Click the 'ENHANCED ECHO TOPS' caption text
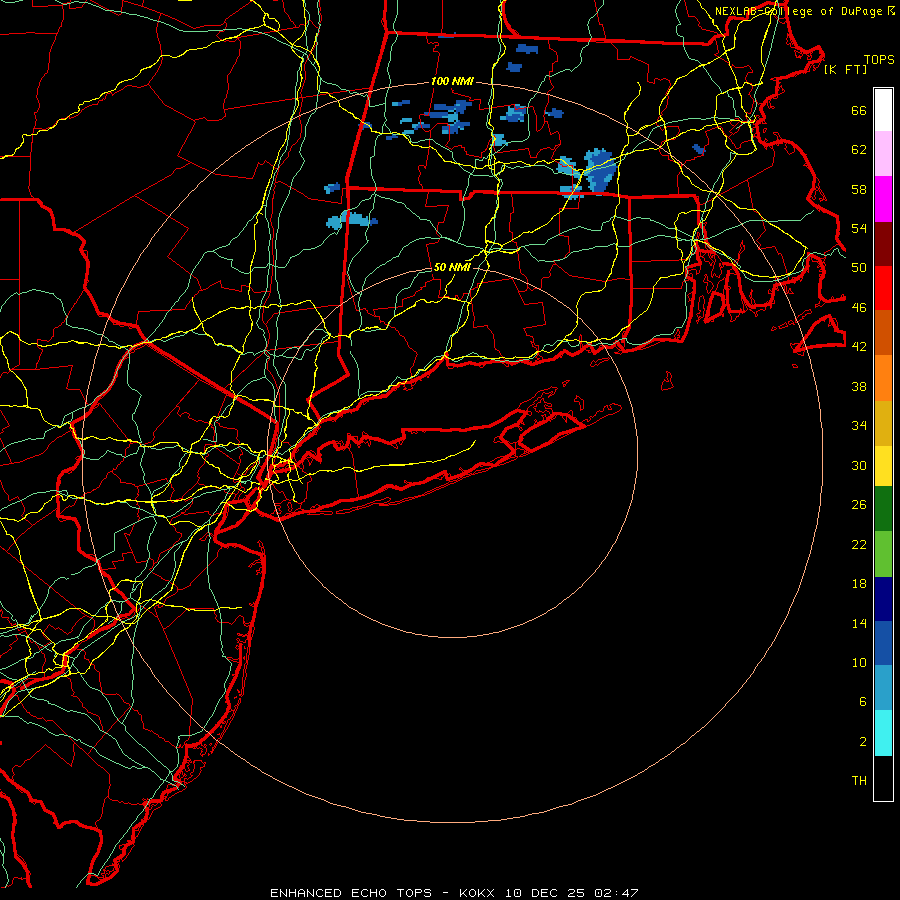This screenshot has height=900, width=900. click(351, 893)
